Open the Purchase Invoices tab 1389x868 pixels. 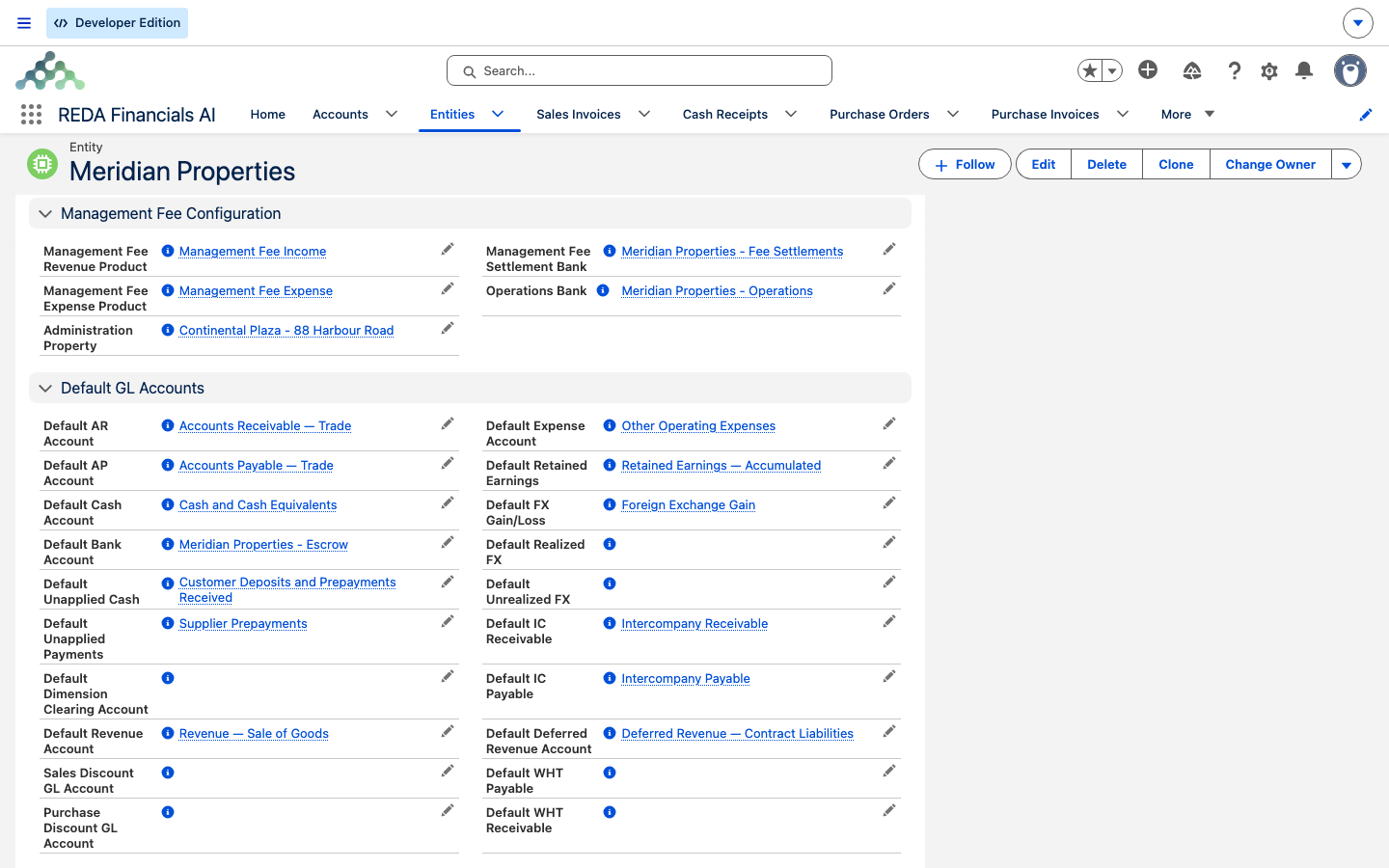point(1046,114)
